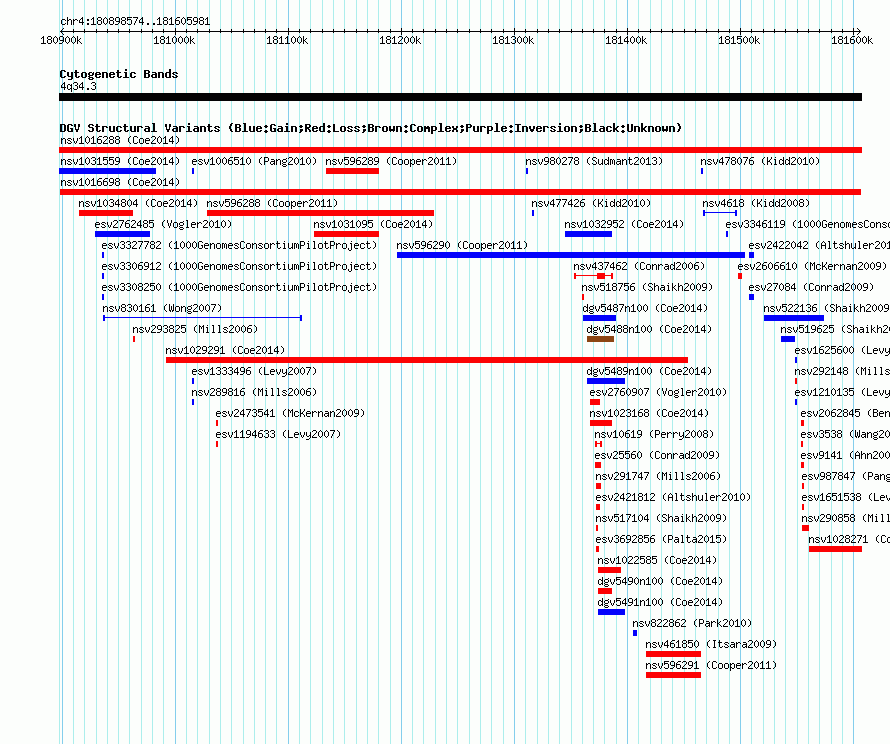
Task: Open esv3306912 variant label
Action: click(x=240, y=266)
